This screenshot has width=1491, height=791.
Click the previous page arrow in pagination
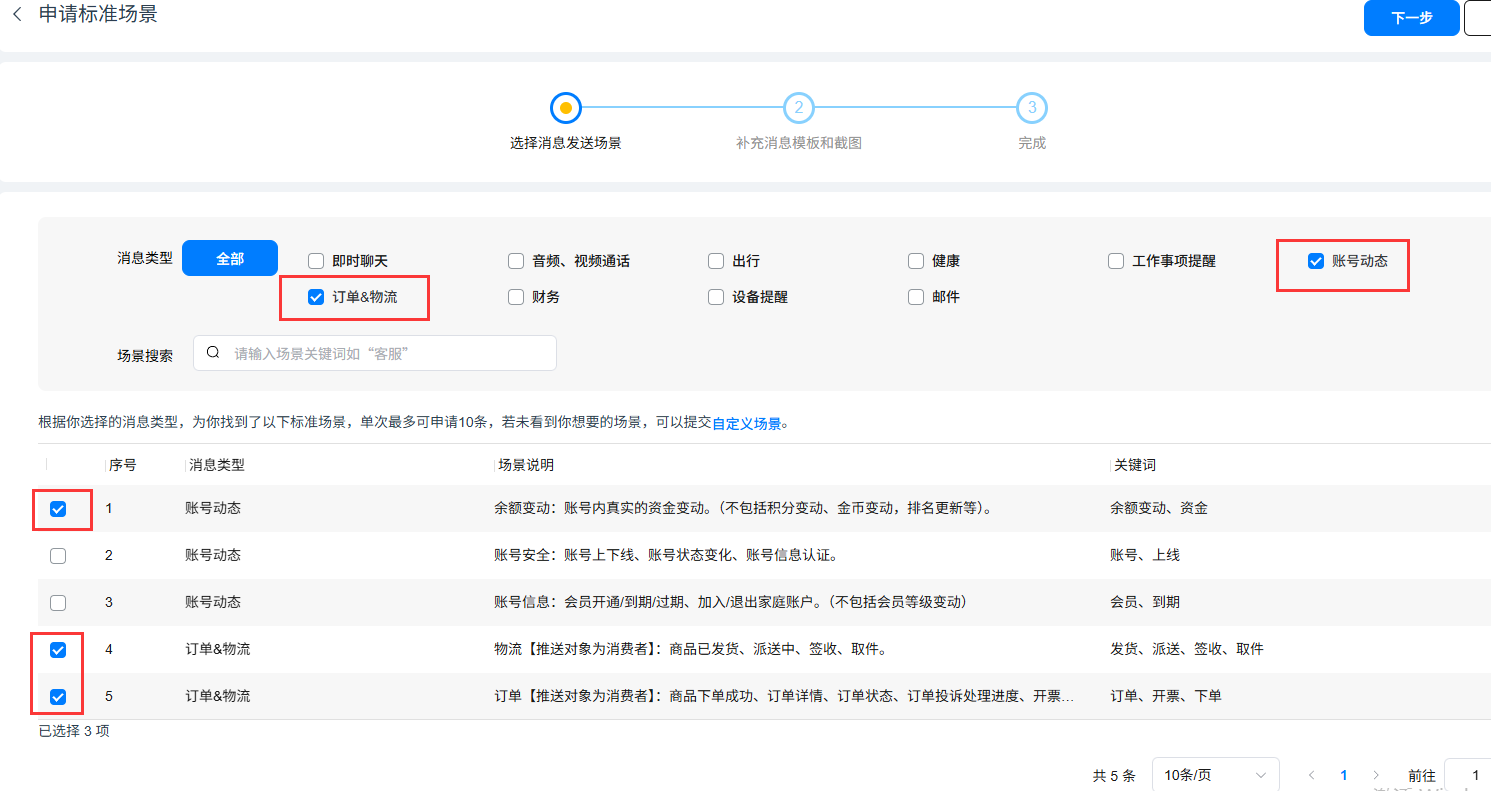pos(1311,775)
